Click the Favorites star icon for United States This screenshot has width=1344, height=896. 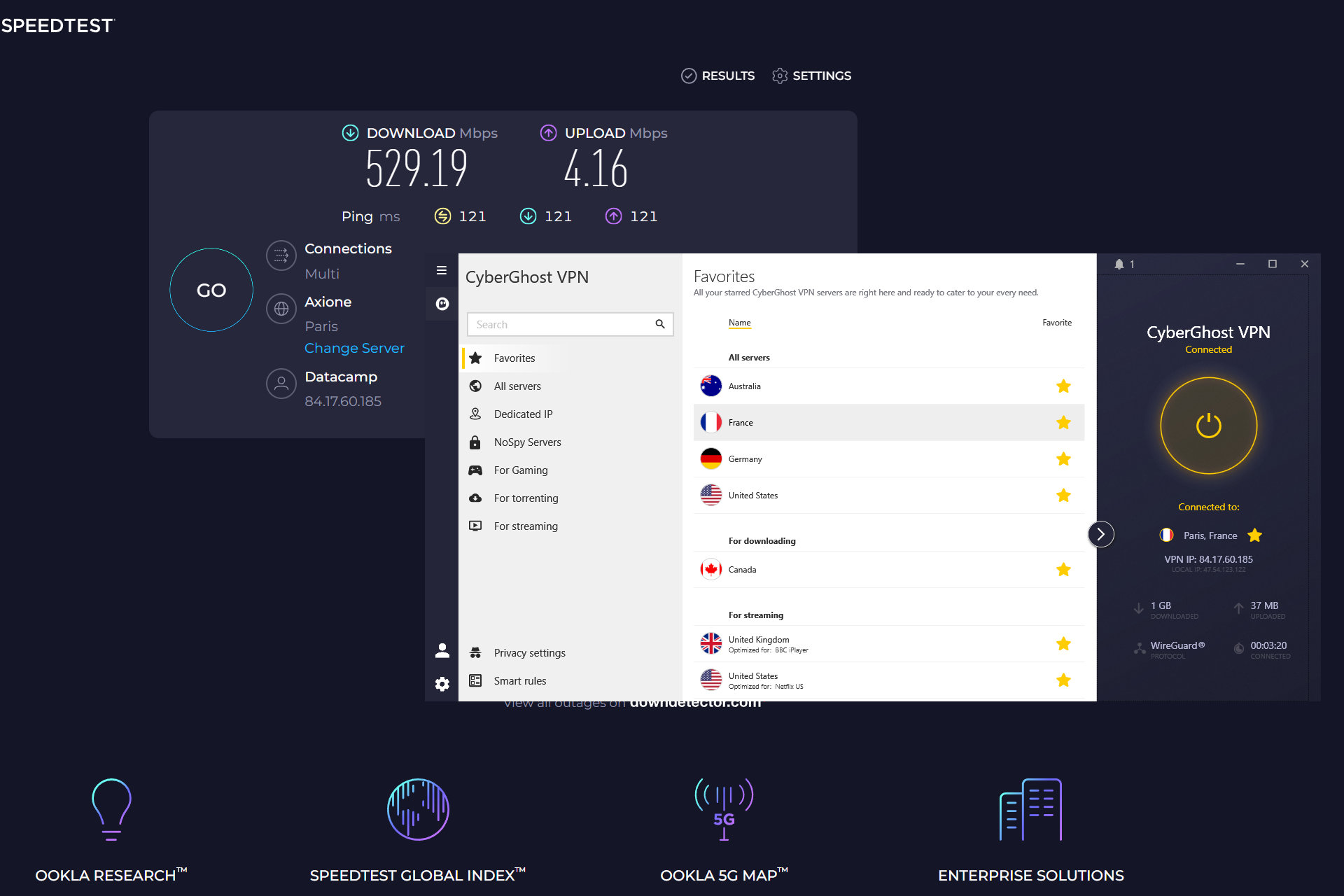(1064, 495)
